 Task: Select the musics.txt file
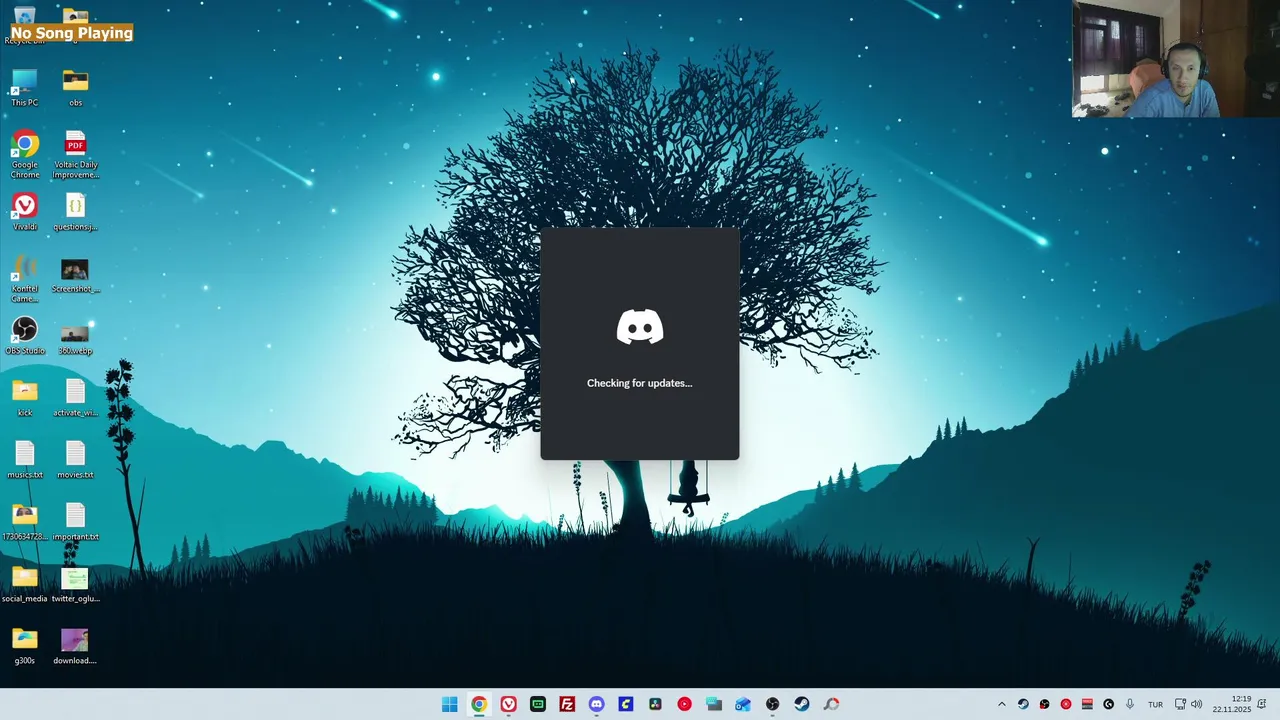pos(25,460)
